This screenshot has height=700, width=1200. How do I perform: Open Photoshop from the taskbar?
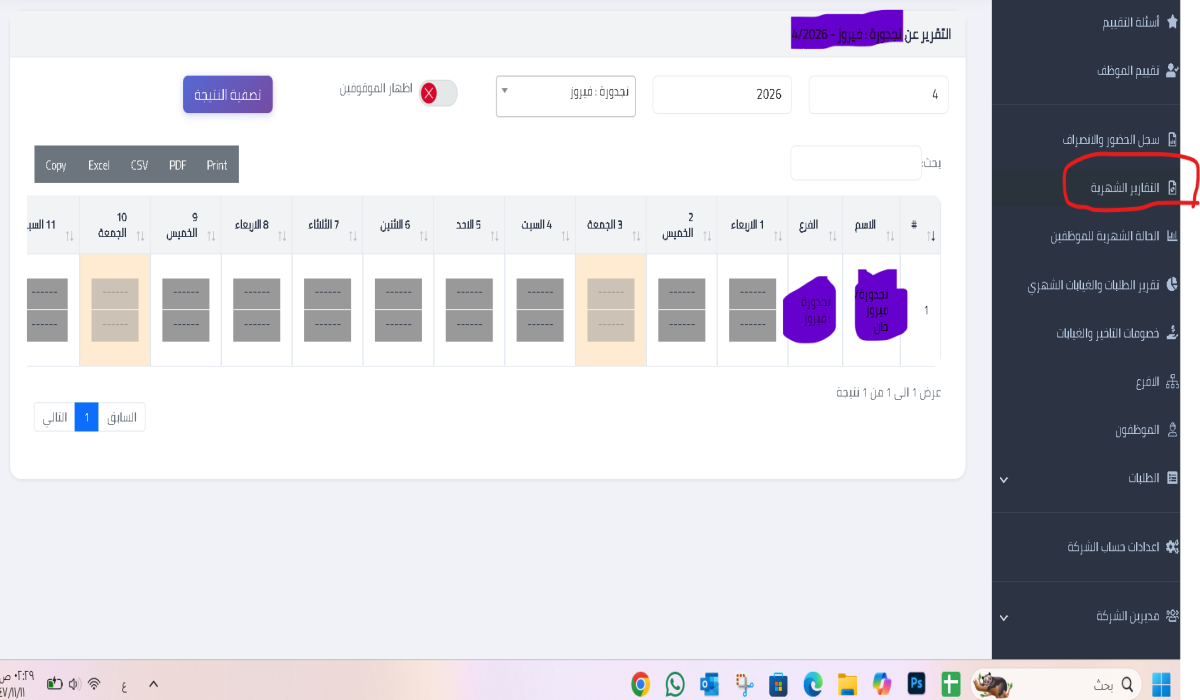pyautogui.click(x=915, y=684)
